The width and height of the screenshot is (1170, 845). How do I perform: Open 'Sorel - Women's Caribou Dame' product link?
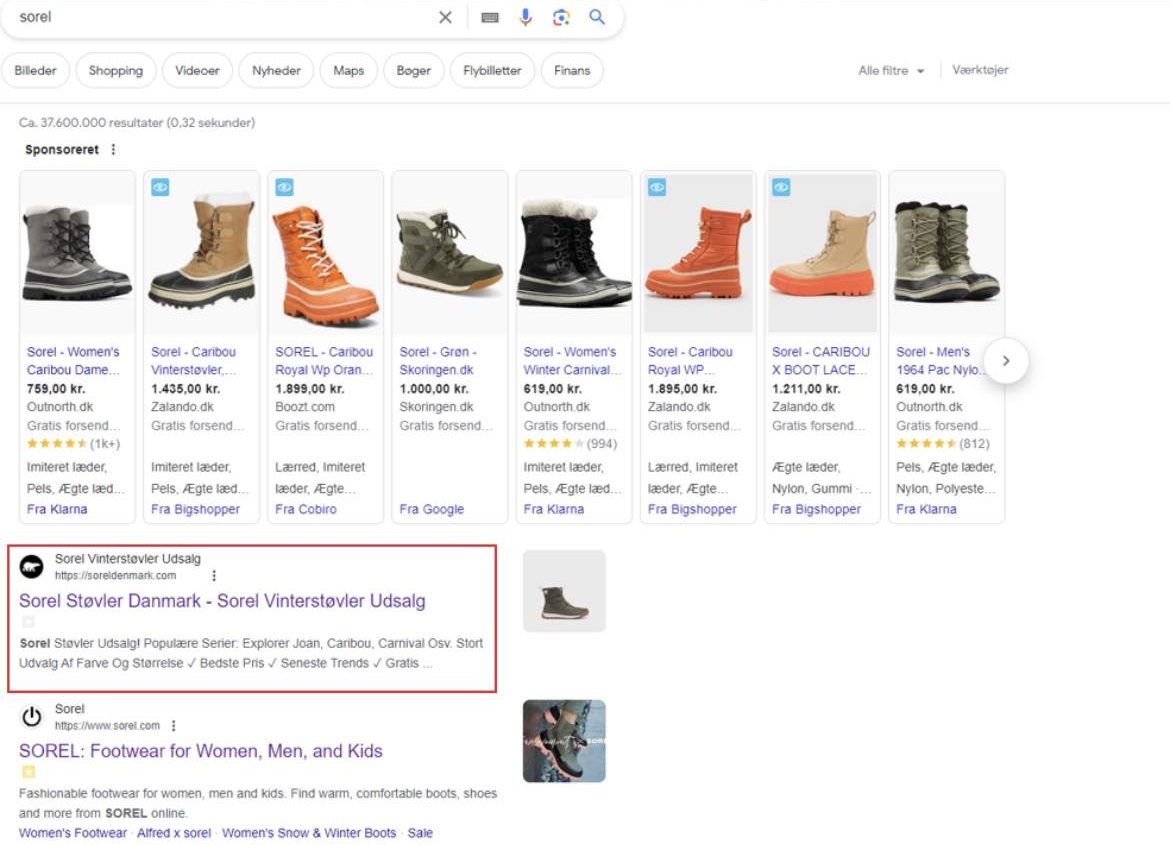pyautogui.click(x=73, y=361)
